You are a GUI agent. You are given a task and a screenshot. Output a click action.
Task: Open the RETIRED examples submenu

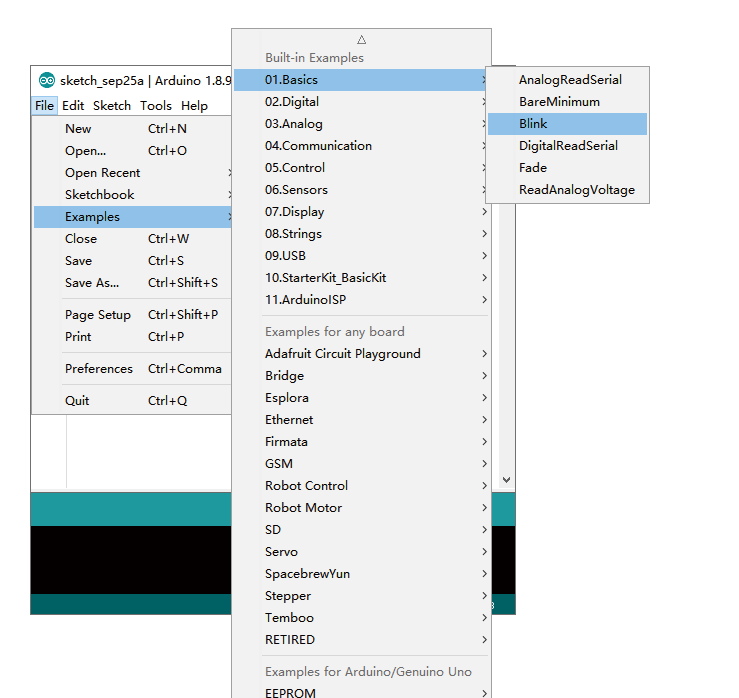[x=361, y=640]
